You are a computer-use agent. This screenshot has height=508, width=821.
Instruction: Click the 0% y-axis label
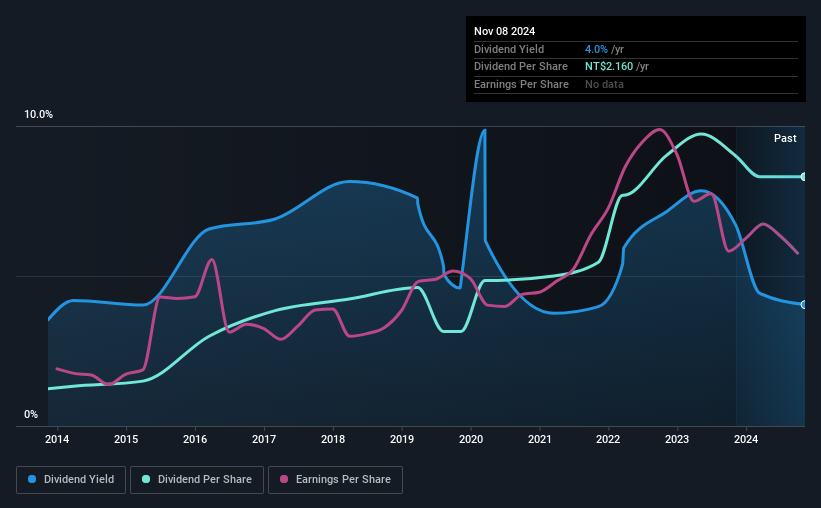point(31,414)
